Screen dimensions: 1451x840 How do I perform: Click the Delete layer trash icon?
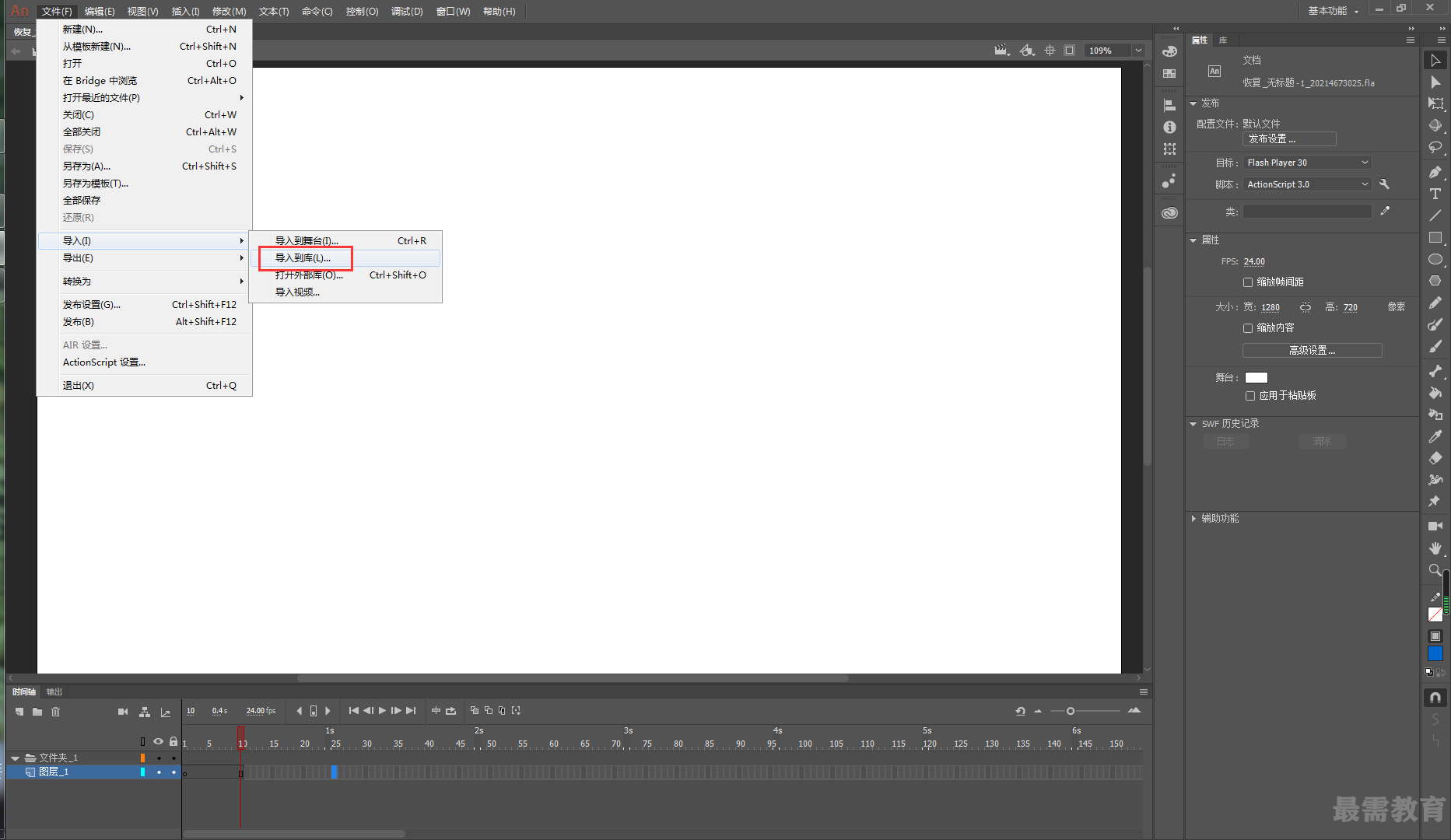point(56,712)
